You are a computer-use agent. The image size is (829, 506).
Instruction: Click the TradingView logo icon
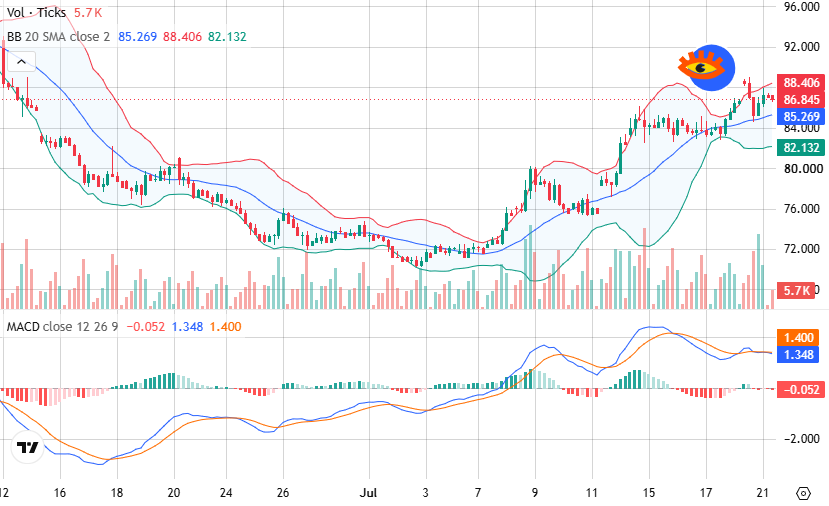click(27, 448)
